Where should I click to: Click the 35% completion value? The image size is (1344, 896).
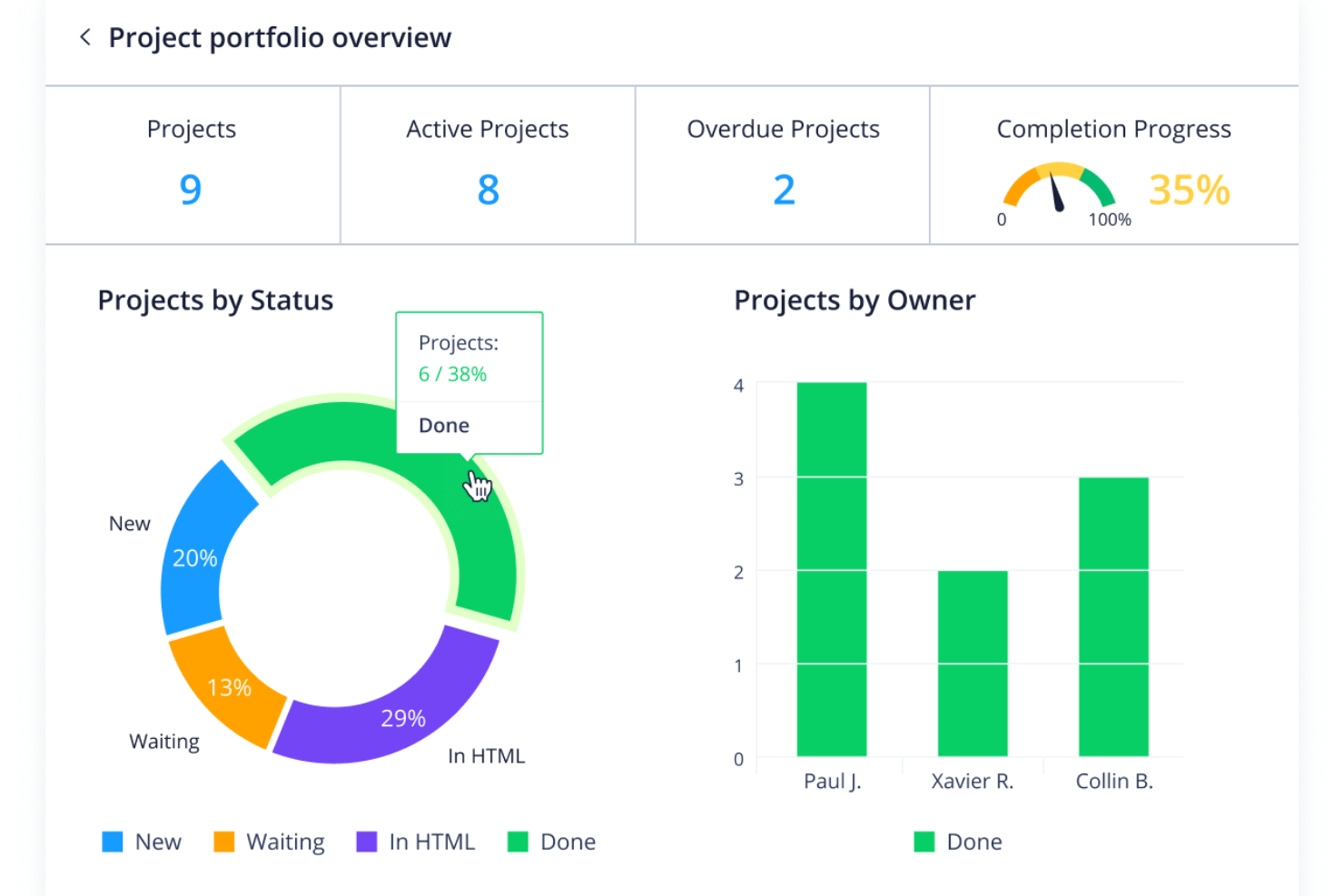pyautogui.click(x=1190, y=190)
